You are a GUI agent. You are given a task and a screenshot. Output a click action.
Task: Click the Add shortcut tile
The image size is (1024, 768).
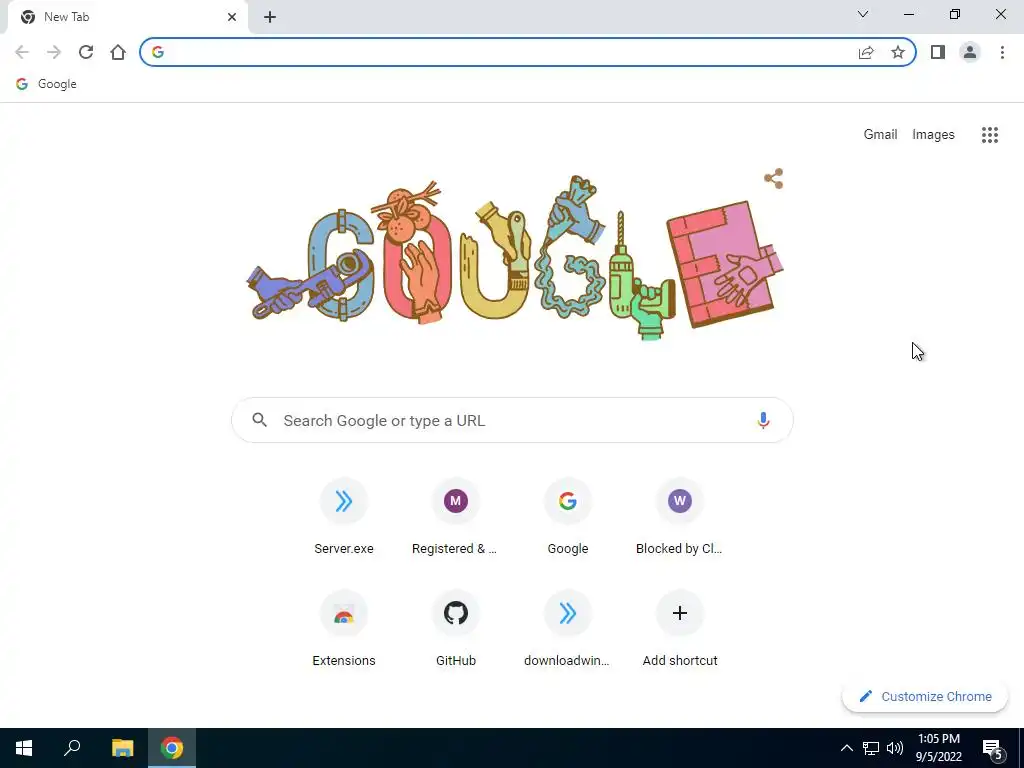click(680, 628)
